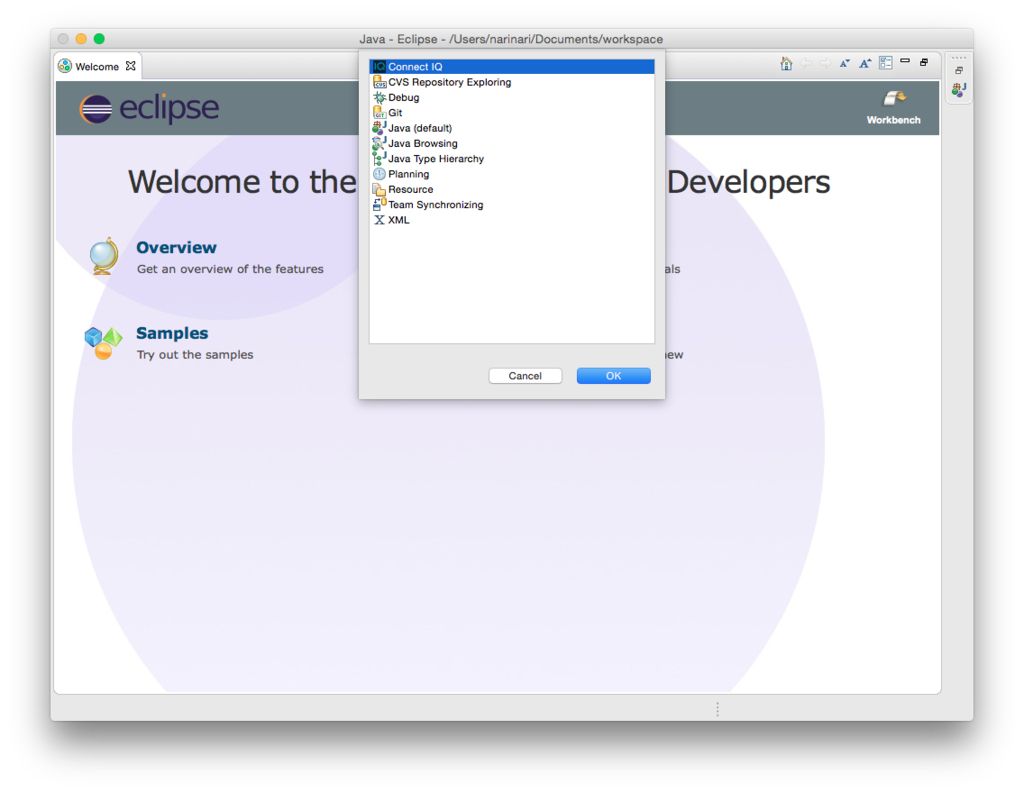1024x793 pixels.
Task: Click the Git perspective icon
Action: click(x=379, y=113)
